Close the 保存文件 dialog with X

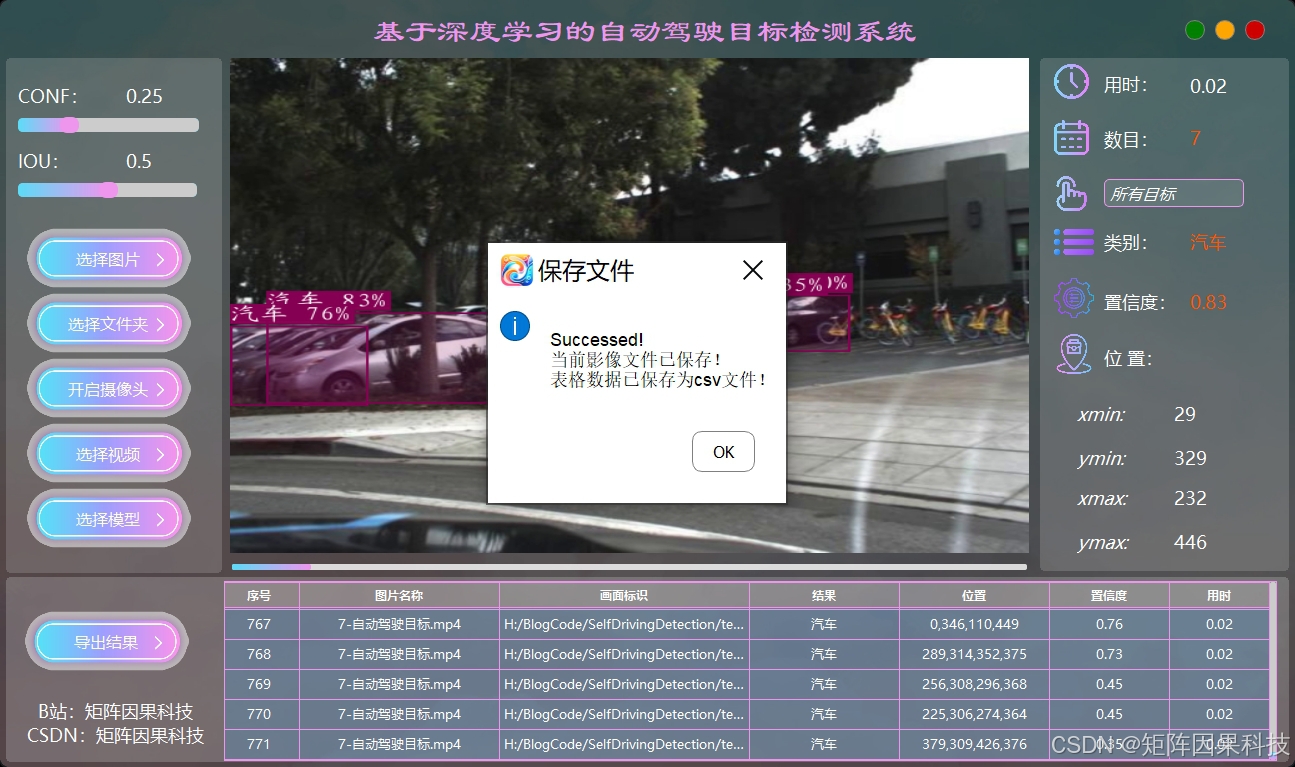[x=753, y=270]
